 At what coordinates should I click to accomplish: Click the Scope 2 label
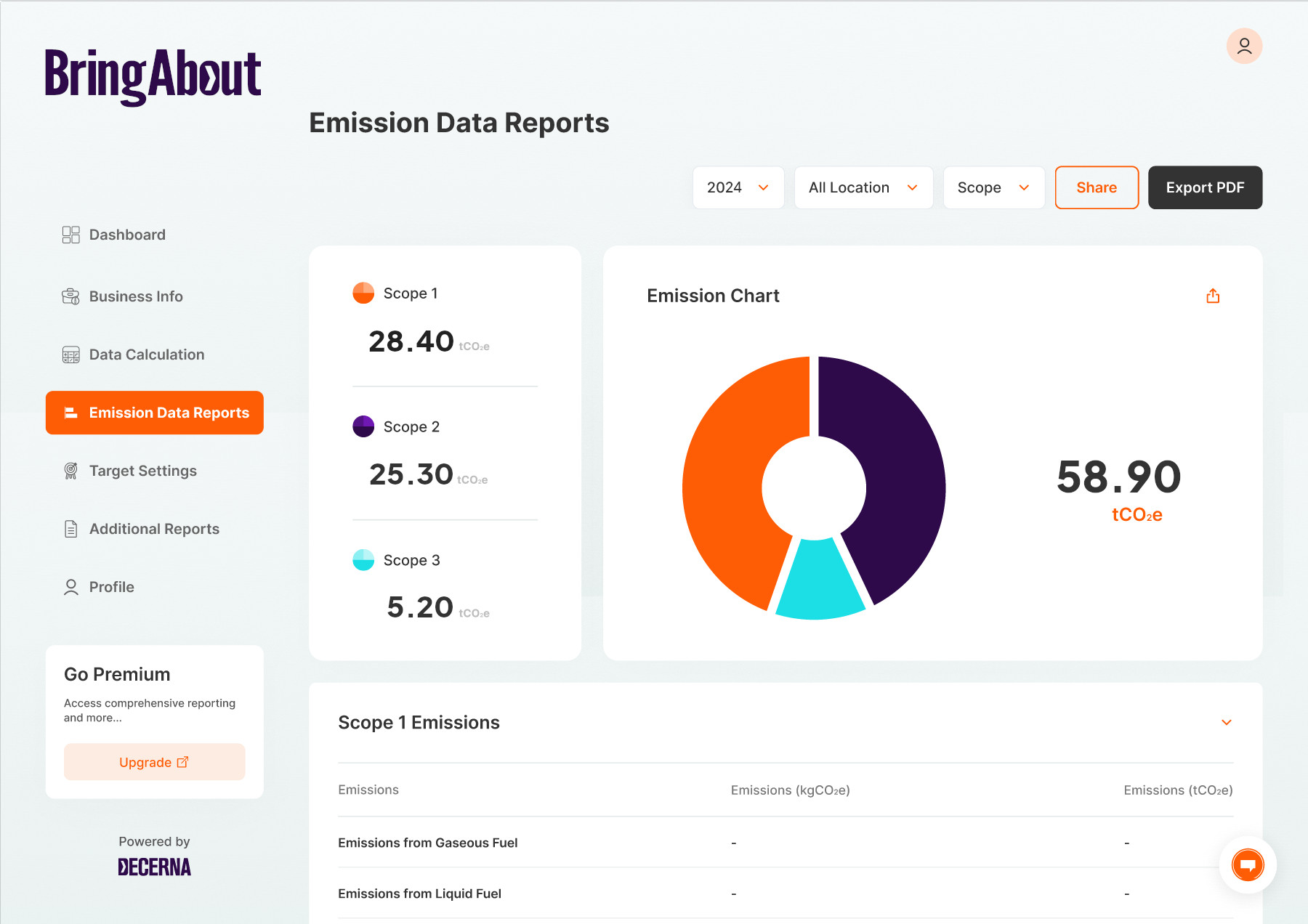[411, 426]
